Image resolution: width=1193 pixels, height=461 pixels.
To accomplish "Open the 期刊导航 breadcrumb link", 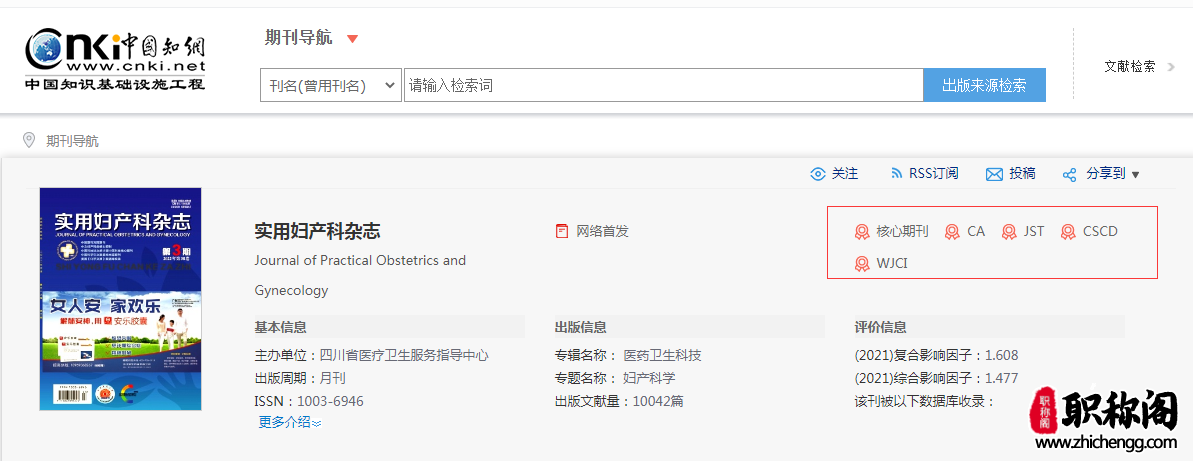I will click(72, 141).
